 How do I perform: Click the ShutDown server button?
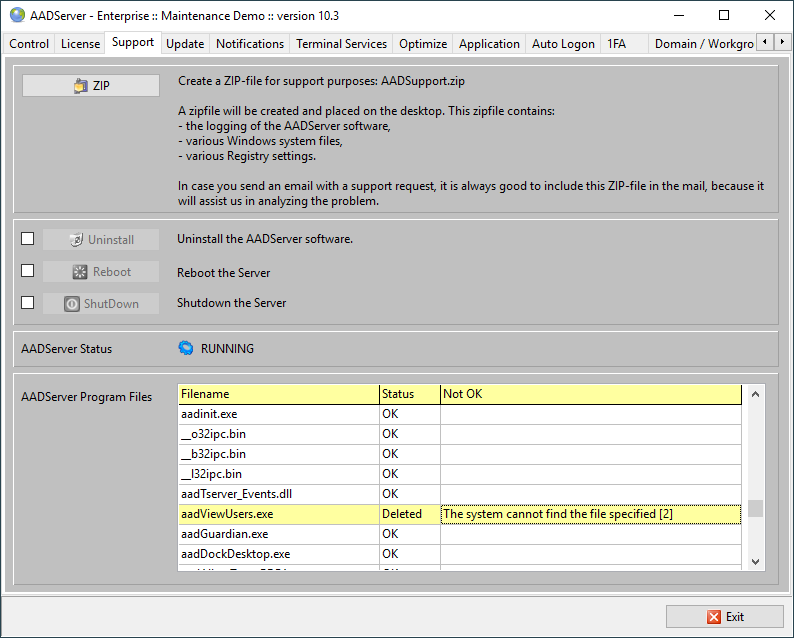101,304
